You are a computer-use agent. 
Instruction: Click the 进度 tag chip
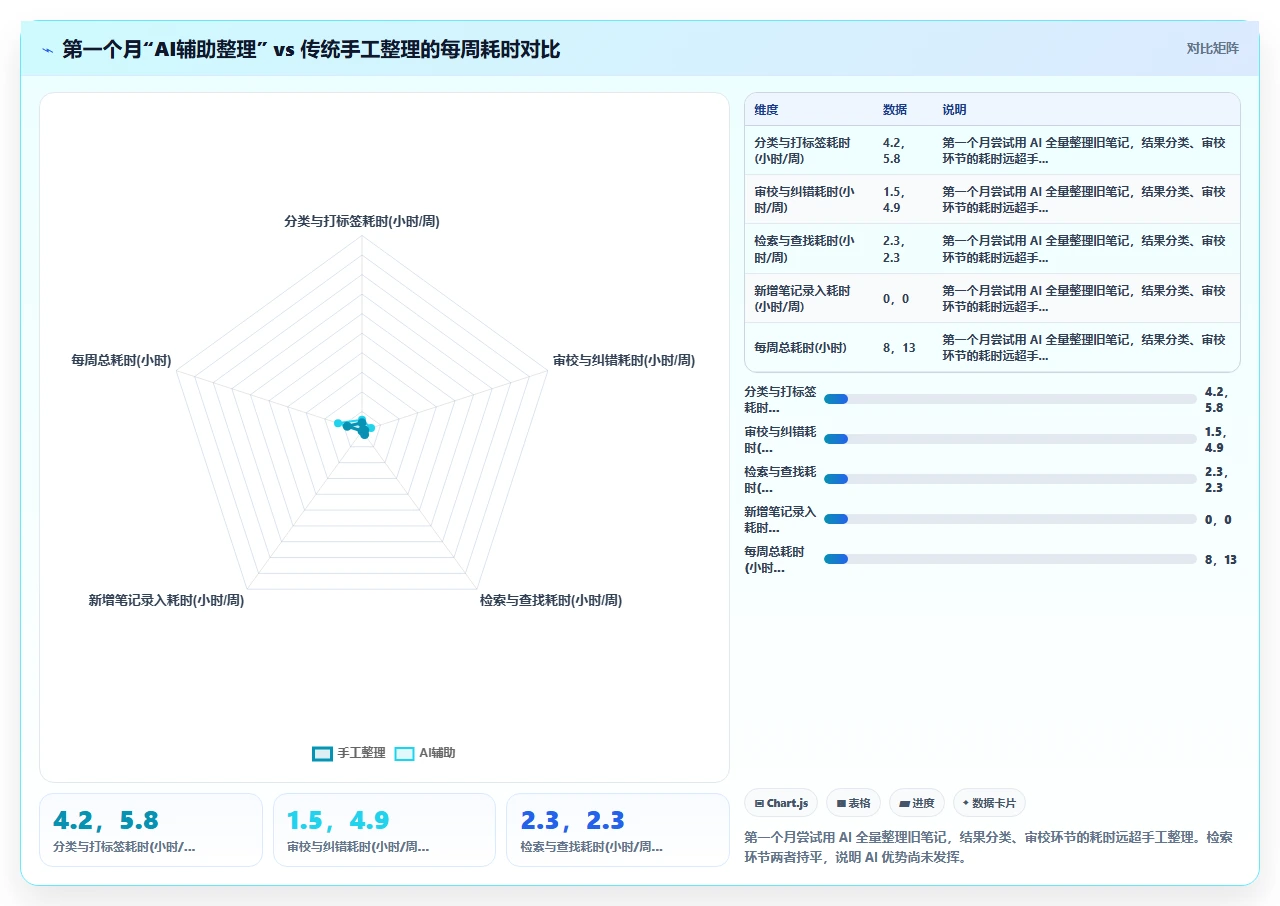tap(916, 803)
